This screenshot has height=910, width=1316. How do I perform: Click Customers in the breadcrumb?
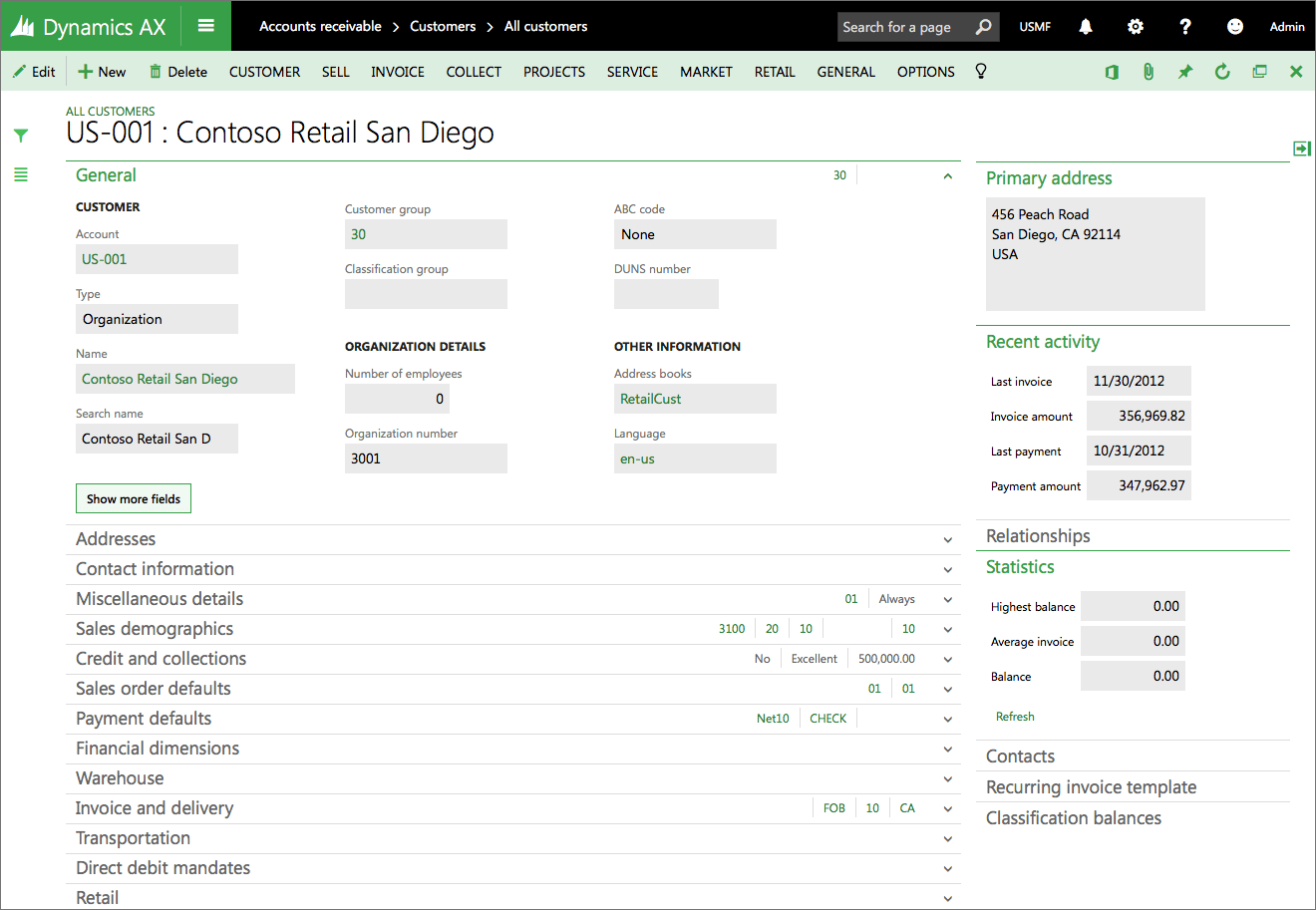click(x=443, y=26)
